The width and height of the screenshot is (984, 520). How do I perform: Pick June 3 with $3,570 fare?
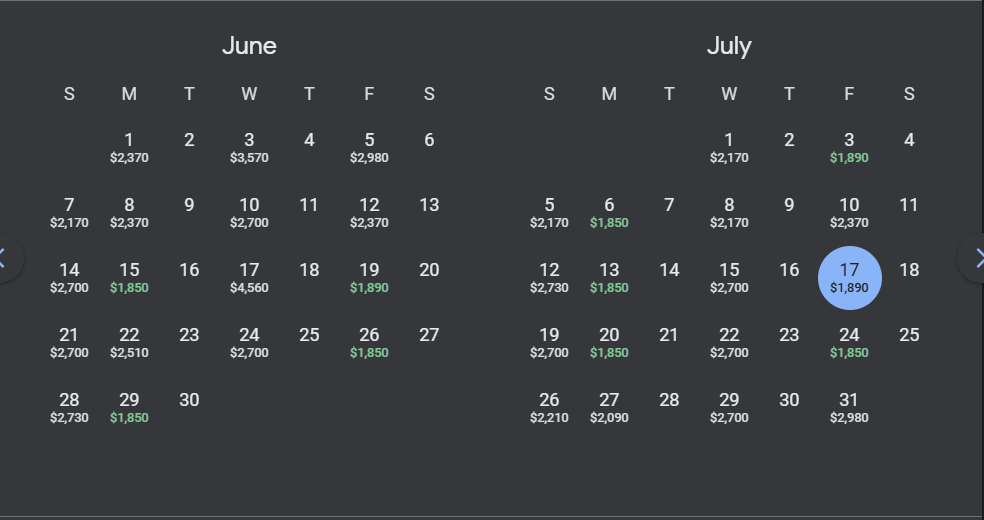249,147
